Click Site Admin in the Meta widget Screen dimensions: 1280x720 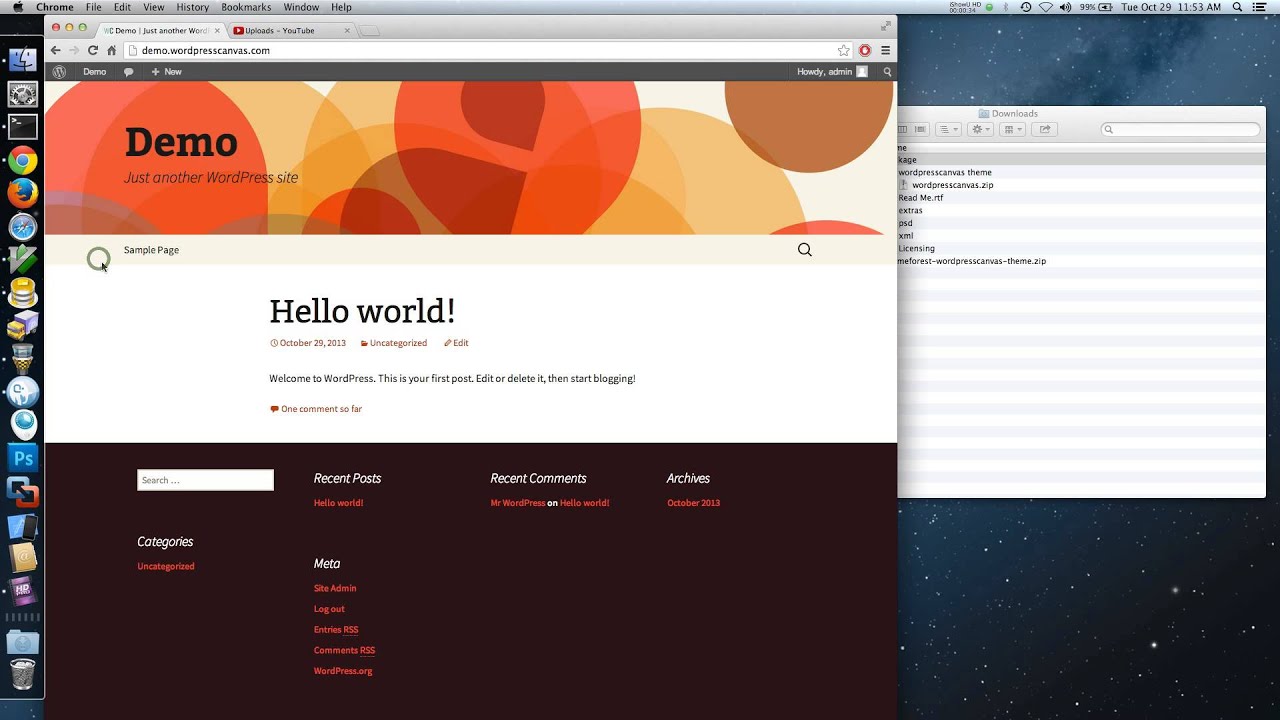pos(335,588)
